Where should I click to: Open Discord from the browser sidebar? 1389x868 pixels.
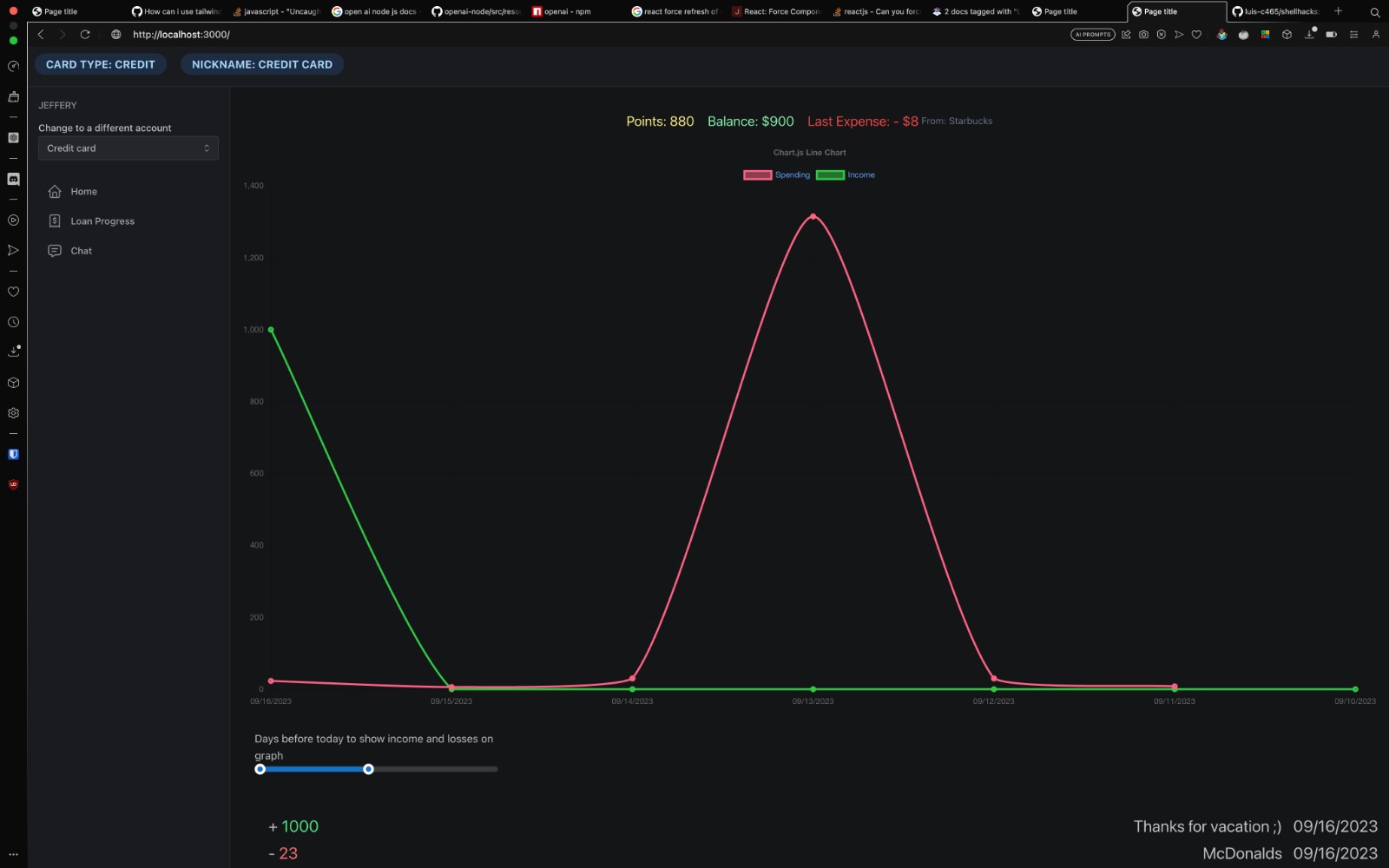pos(13,179)
